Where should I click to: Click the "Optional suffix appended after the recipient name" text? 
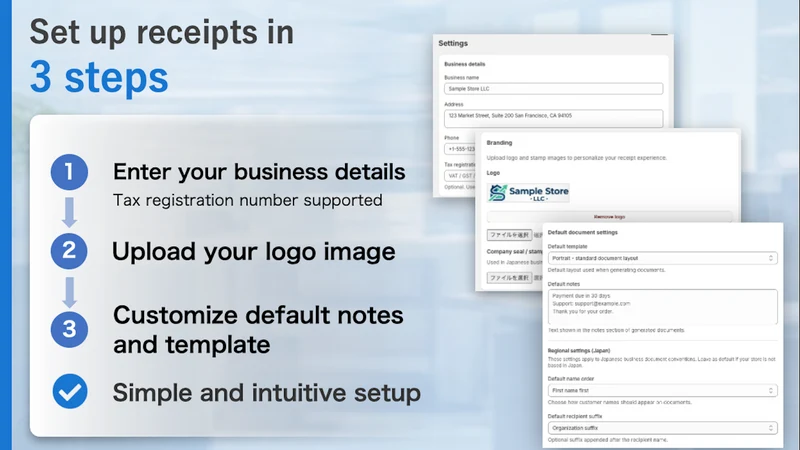[608, 439]
